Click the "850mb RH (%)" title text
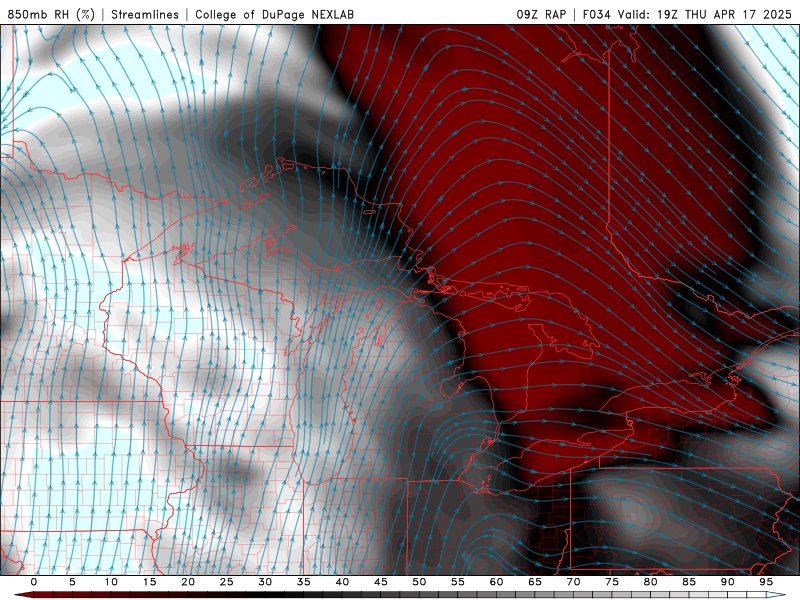 [51, 14]
